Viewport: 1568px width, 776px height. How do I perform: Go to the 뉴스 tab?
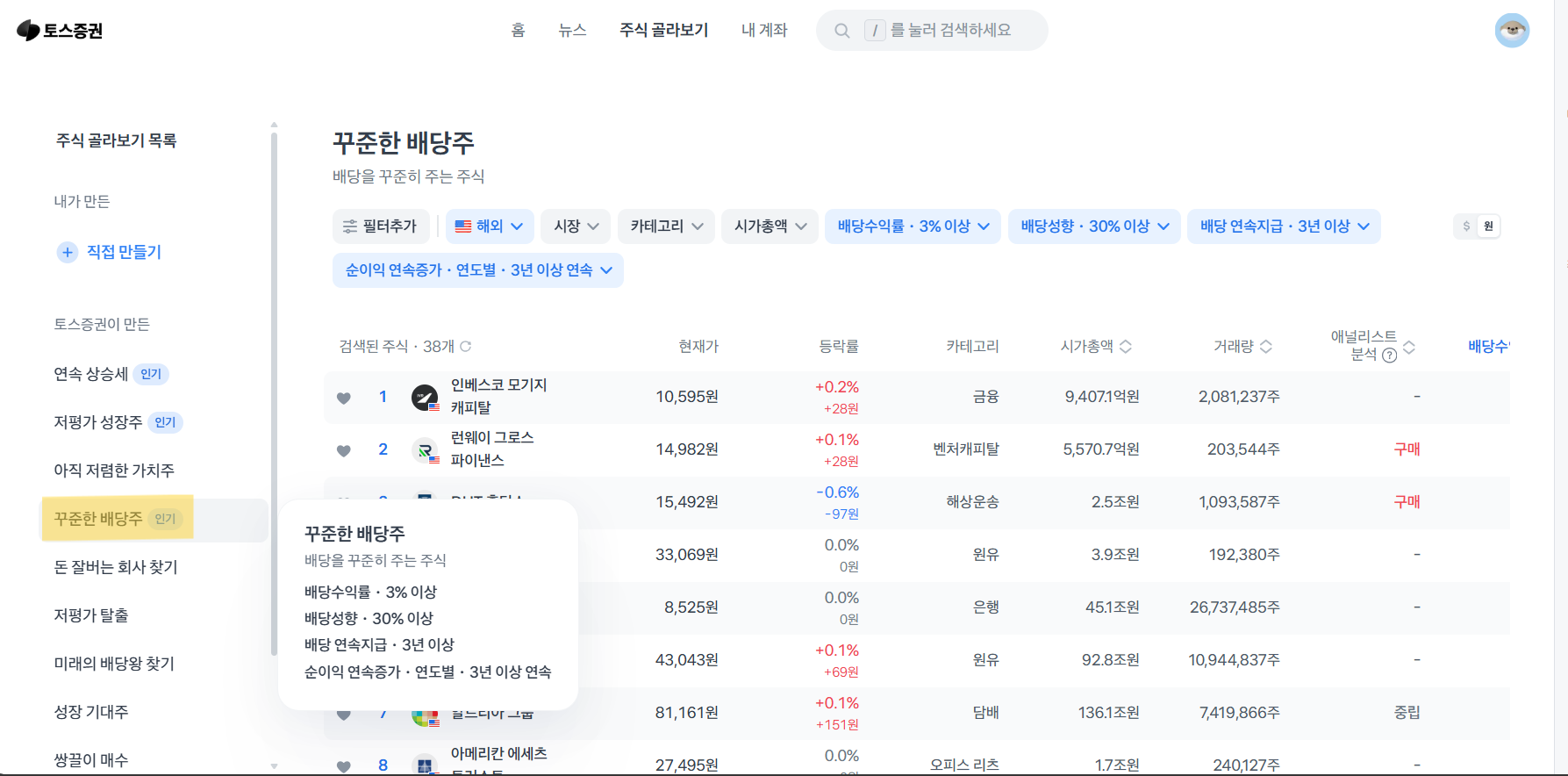pyautogui.click(x=572, y=31)
